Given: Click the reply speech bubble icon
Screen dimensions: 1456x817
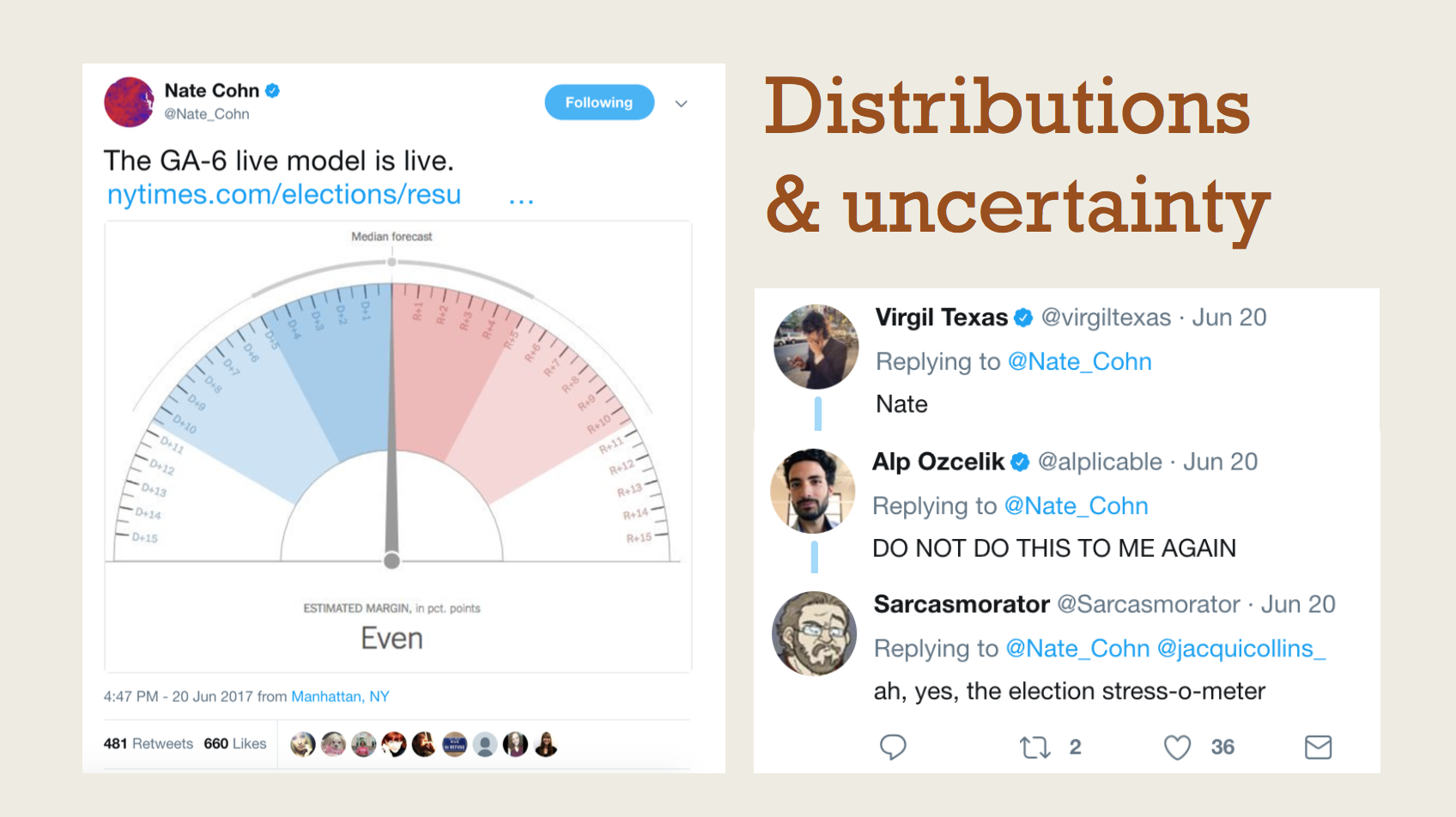Looking at the screenshot, I should (893, 747).
